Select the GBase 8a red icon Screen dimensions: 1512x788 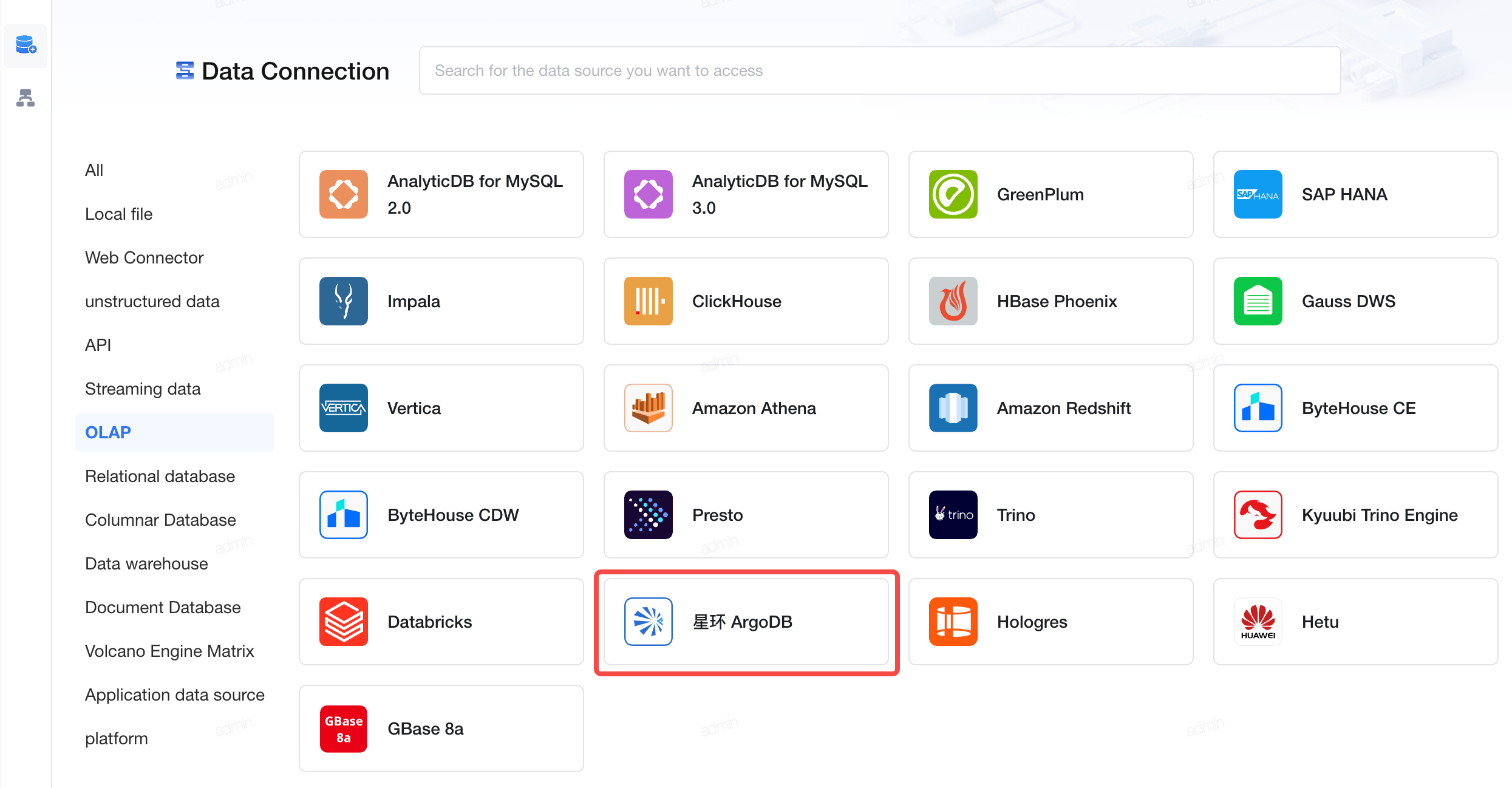344,729
